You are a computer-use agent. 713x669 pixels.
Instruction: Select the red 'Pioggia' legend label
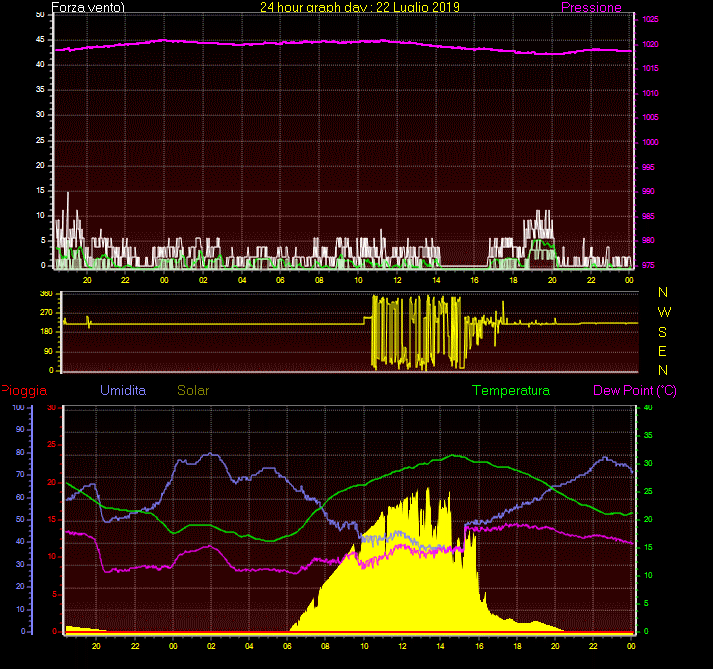click(x=24, y=391)
